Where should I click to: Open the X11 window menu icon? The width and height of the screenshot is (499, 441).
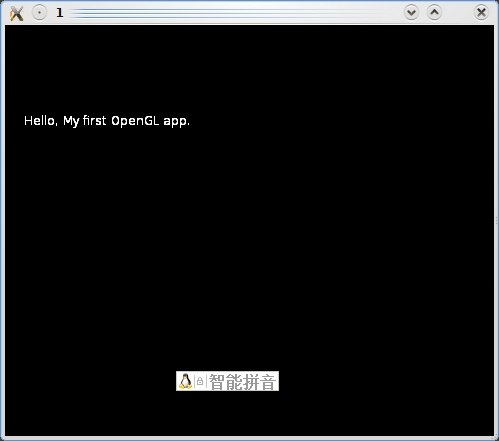pyautogui.click(x=17, y=13)
